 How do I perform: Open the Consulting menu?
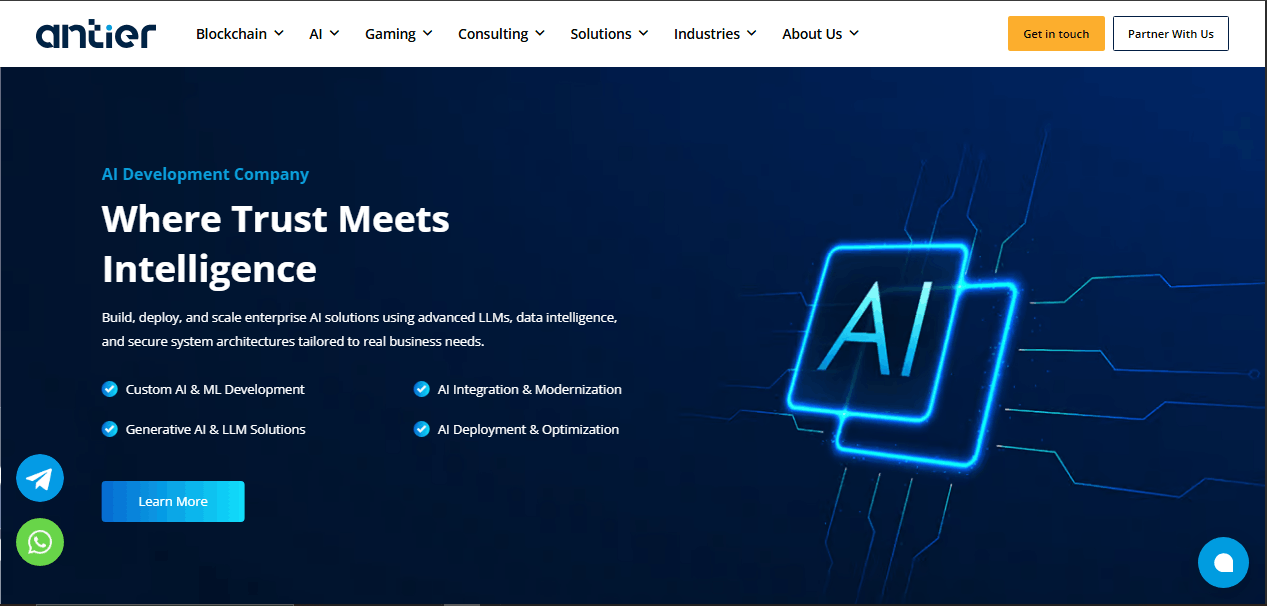[x=501, y=34]
